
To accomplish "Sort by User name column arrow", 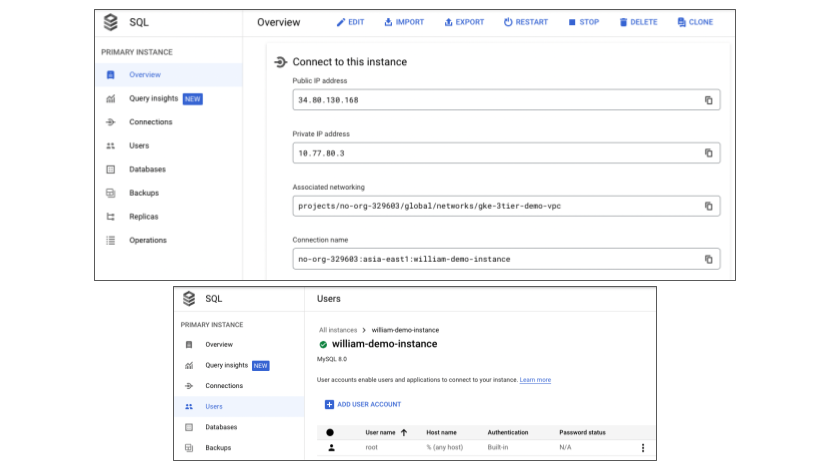I will [x=404, y=432].
